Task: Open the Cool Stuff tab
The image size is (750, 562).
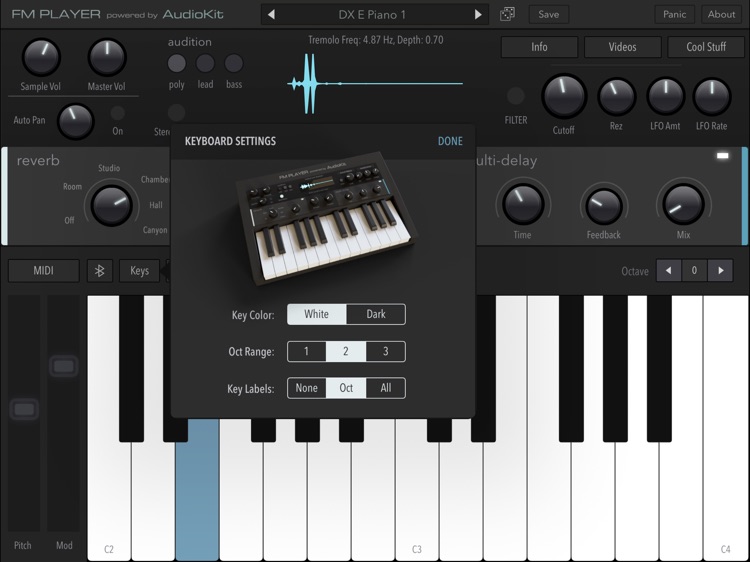Action: tap(706, 47)
